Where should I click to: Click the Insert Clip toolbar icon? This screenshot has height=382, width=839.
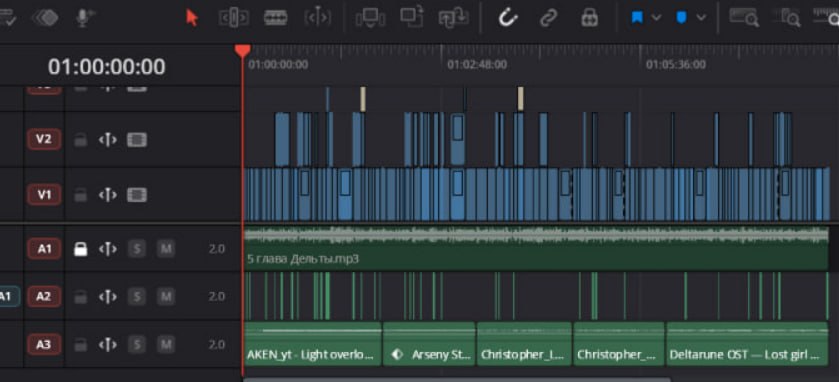370,18
